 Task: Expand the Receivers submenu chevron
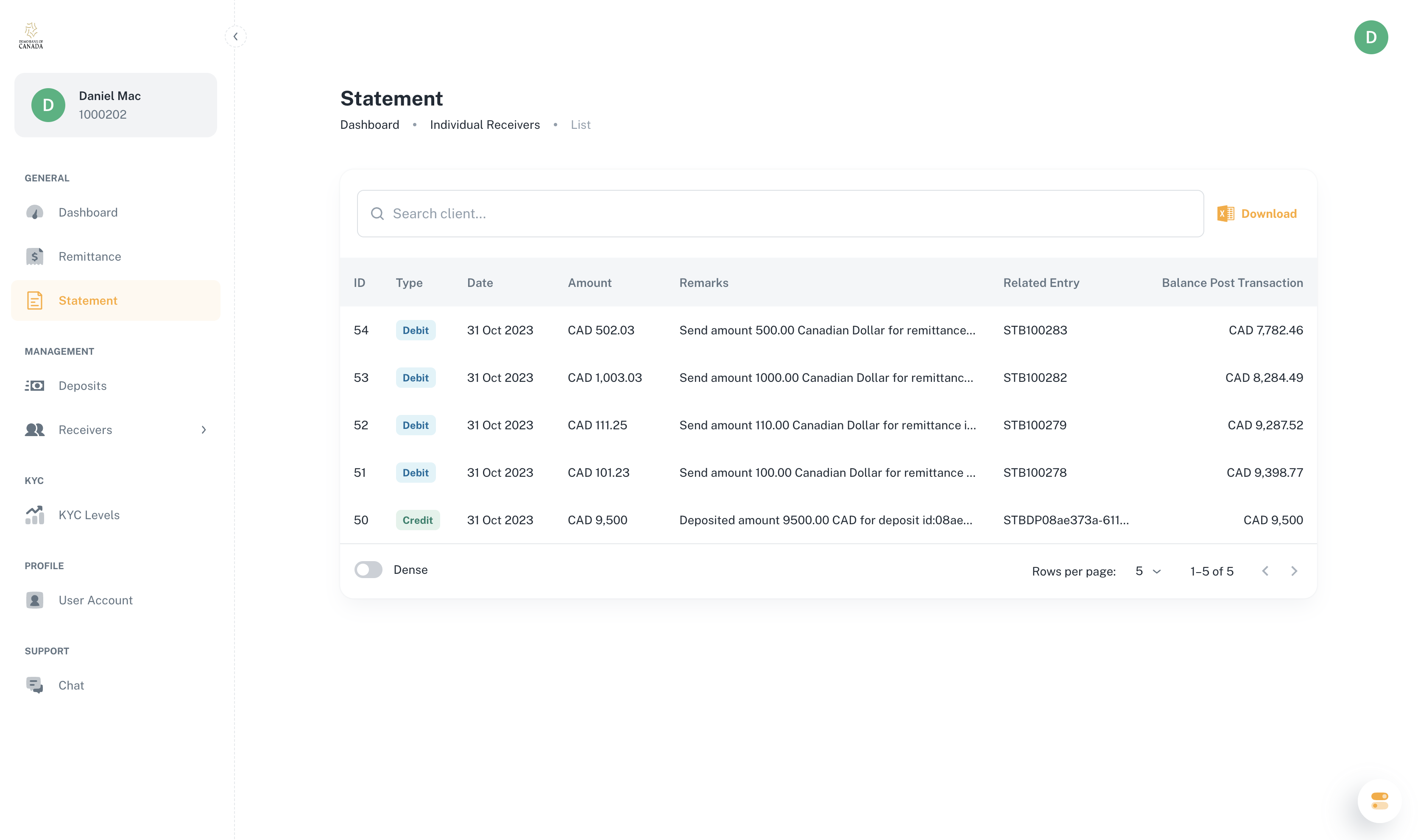(203, 430)
